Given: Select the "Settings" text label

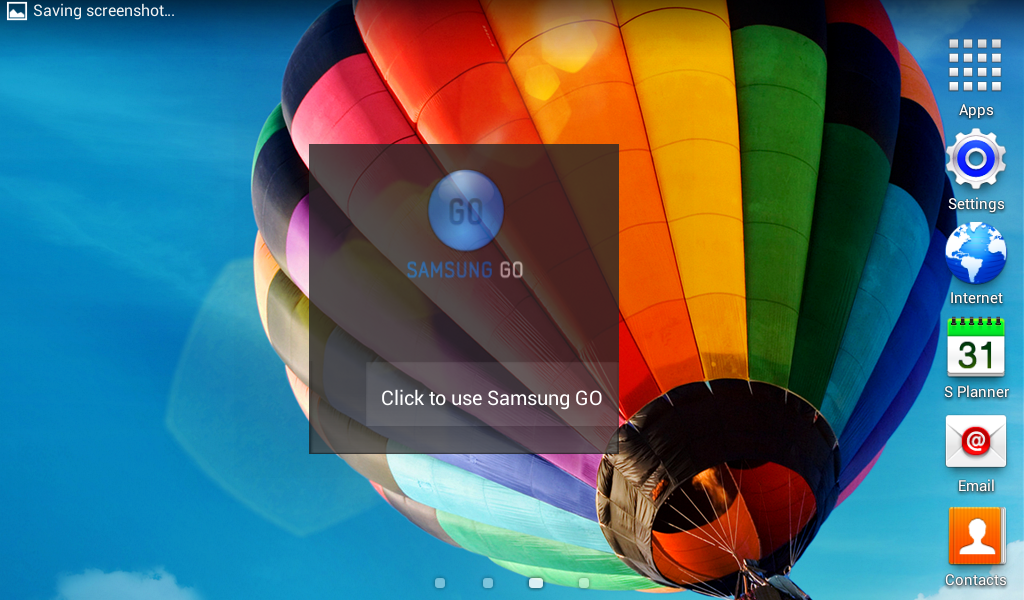Looking at the screenshot, I should click(976, 204).
